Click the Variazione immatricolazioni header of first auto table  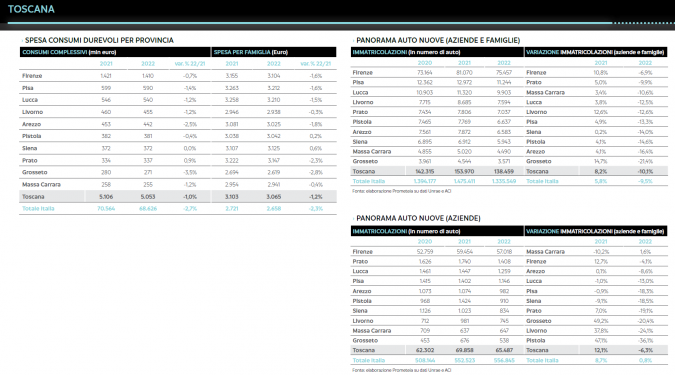(x=596, y=52)
